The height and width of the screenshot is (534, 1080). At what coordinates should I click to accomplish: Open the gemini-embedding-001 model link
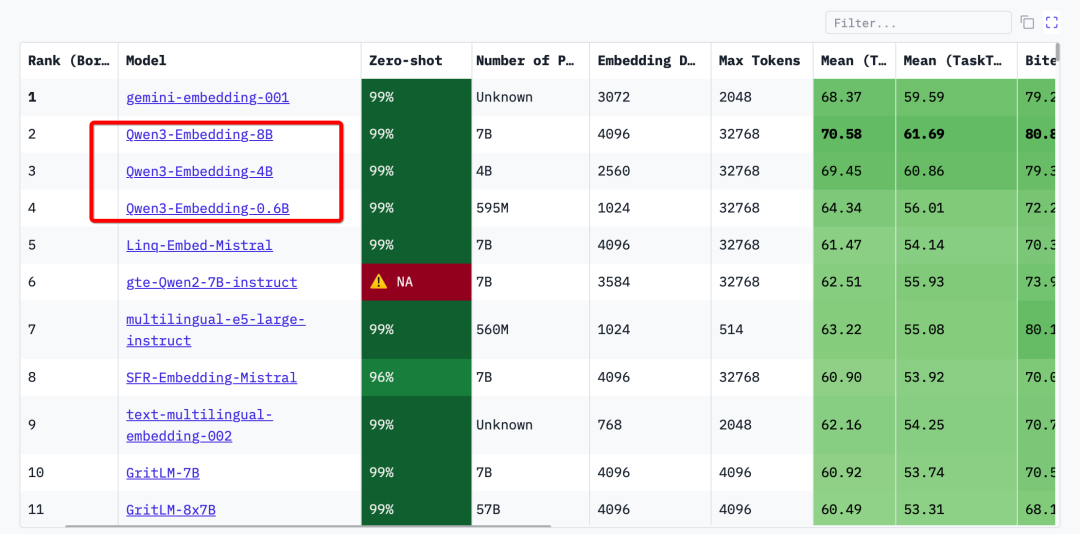207,97
